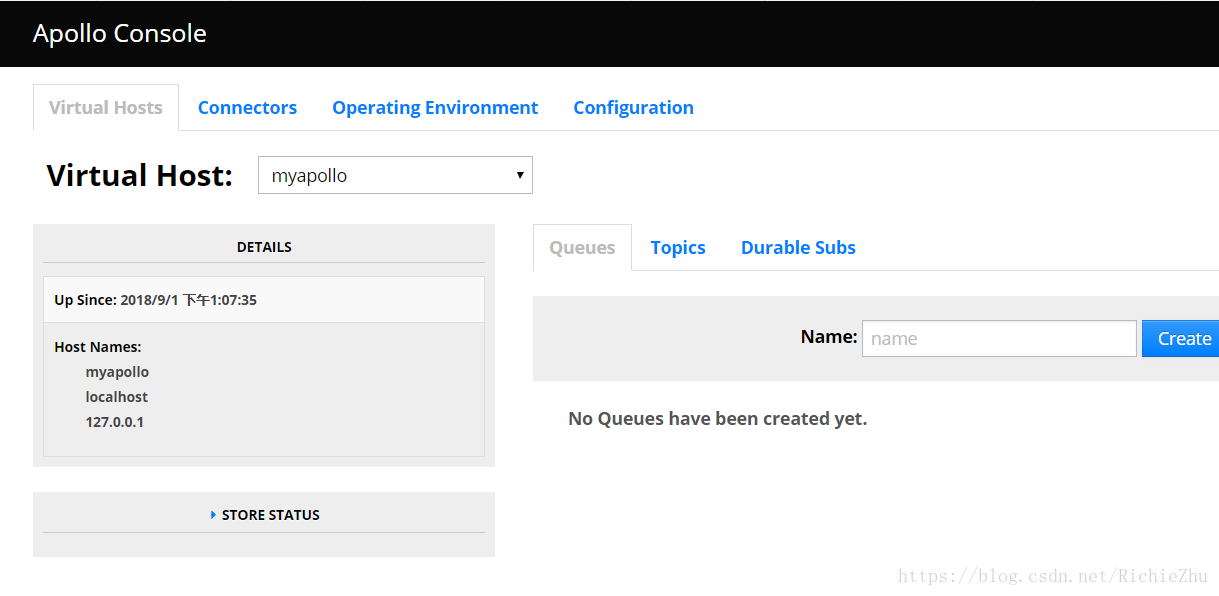Switch to the Topics tab
The width and height of the screenshot is (1219, 596).
point(678,248)
